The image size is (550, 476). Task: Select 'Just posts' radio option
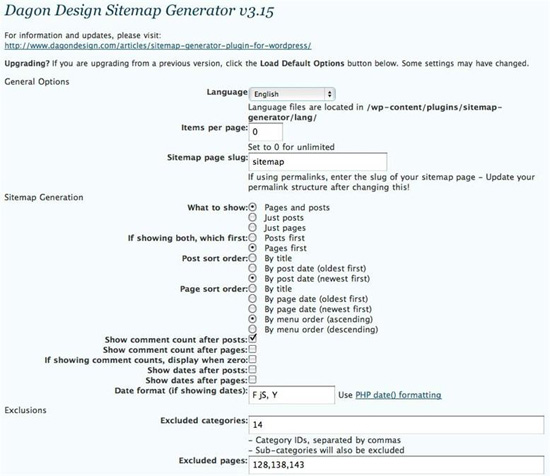pos(253,217)
